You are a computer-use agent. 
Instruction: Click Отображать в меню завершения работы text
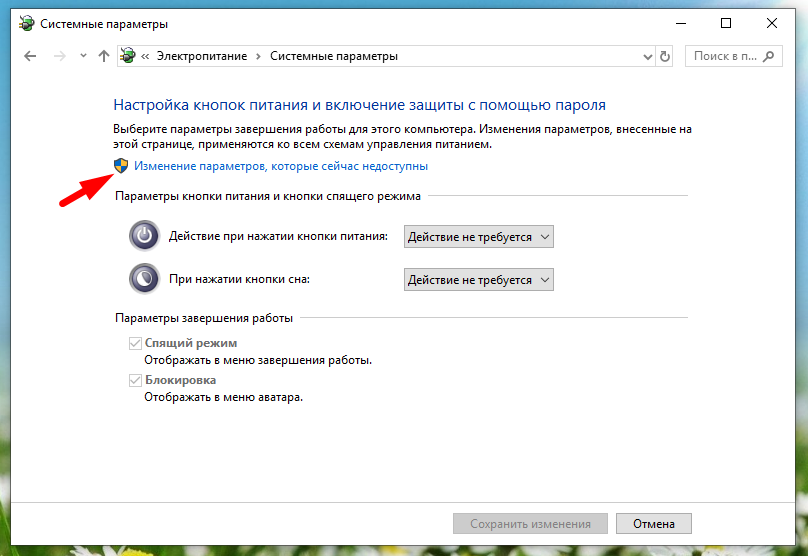pos(258,360)
